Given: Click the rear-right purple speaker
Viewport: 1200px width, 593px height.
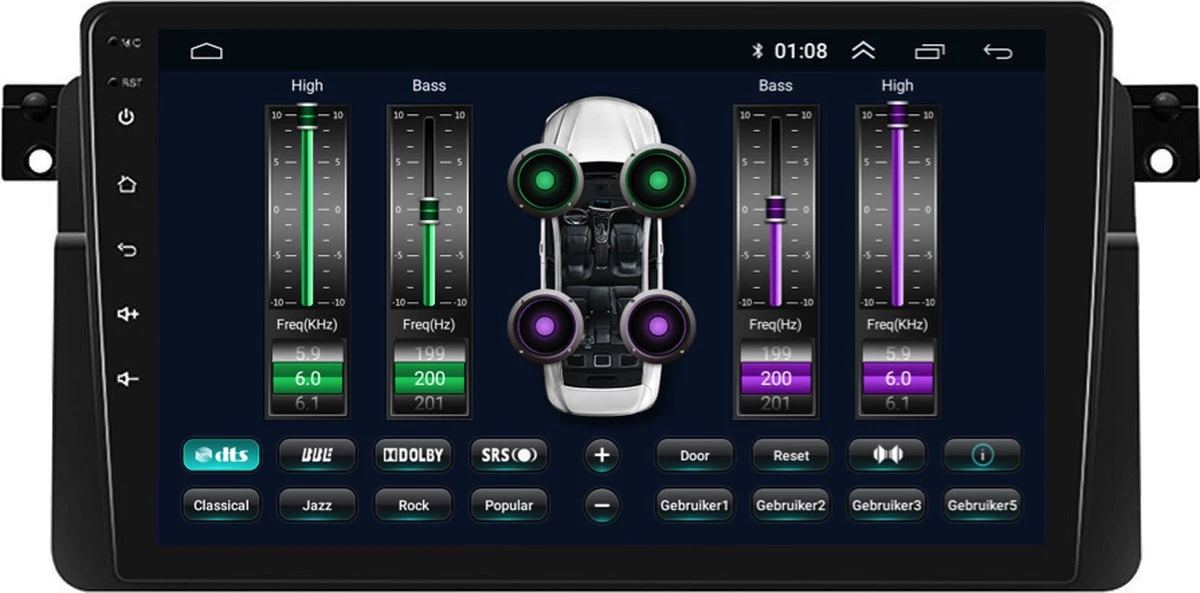Looking at the screenshot, I should tap(657, 326).
